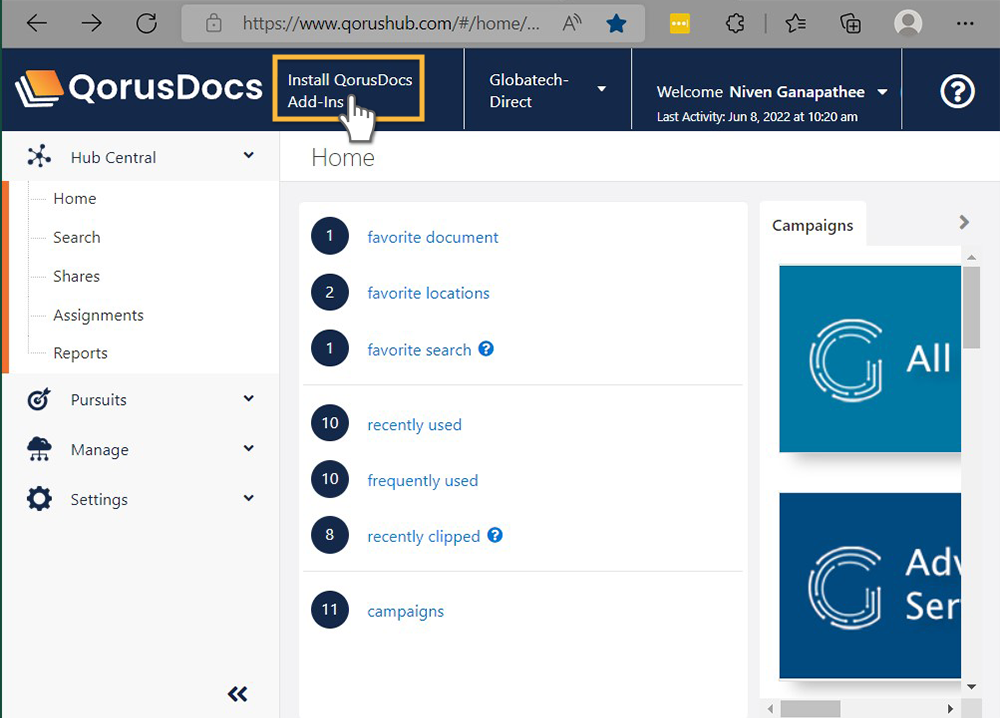
Task: Click the horizontal scrollbar thumb under Campaigns
Action: pos(810,708)
